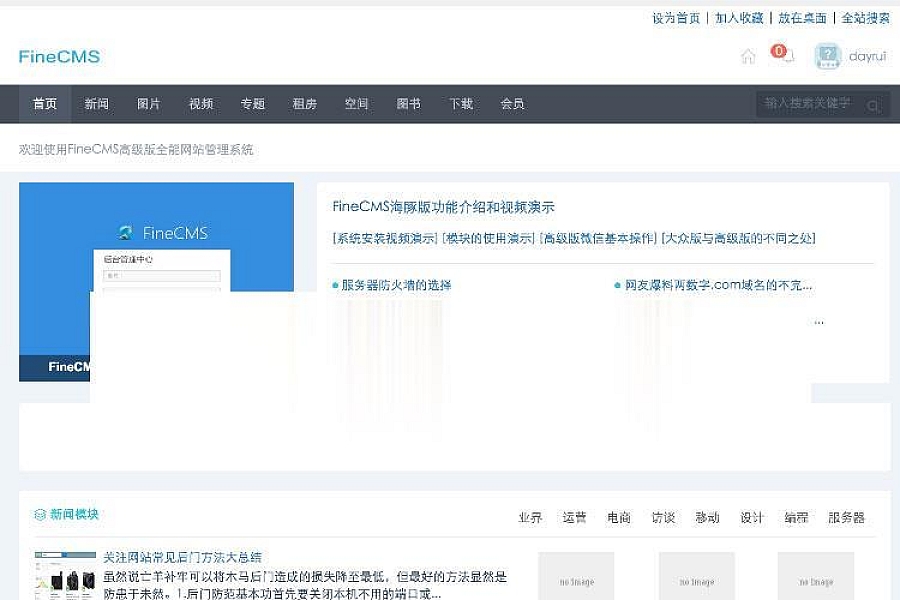Select the 访谈 news tab
The height and width of the screenshot is (600, 900).
[663, 518]
